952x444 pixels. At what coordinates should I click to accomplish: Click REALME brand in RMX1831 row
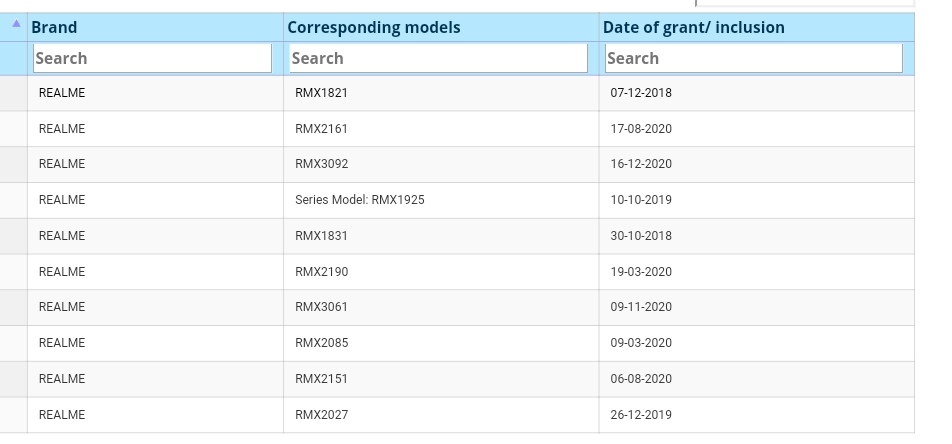pyautogui.click(x=62, y=236)
